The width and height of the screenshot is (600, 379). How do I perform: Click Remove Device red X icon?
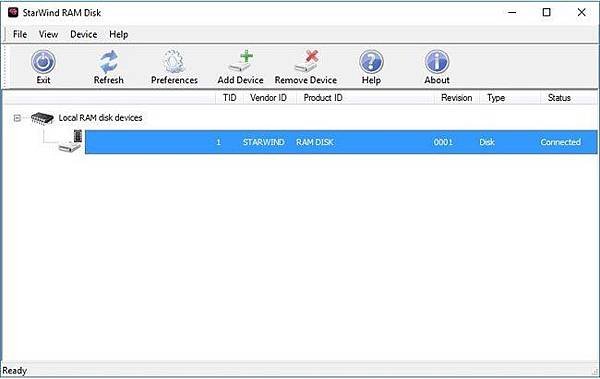(x=306, y=61)
